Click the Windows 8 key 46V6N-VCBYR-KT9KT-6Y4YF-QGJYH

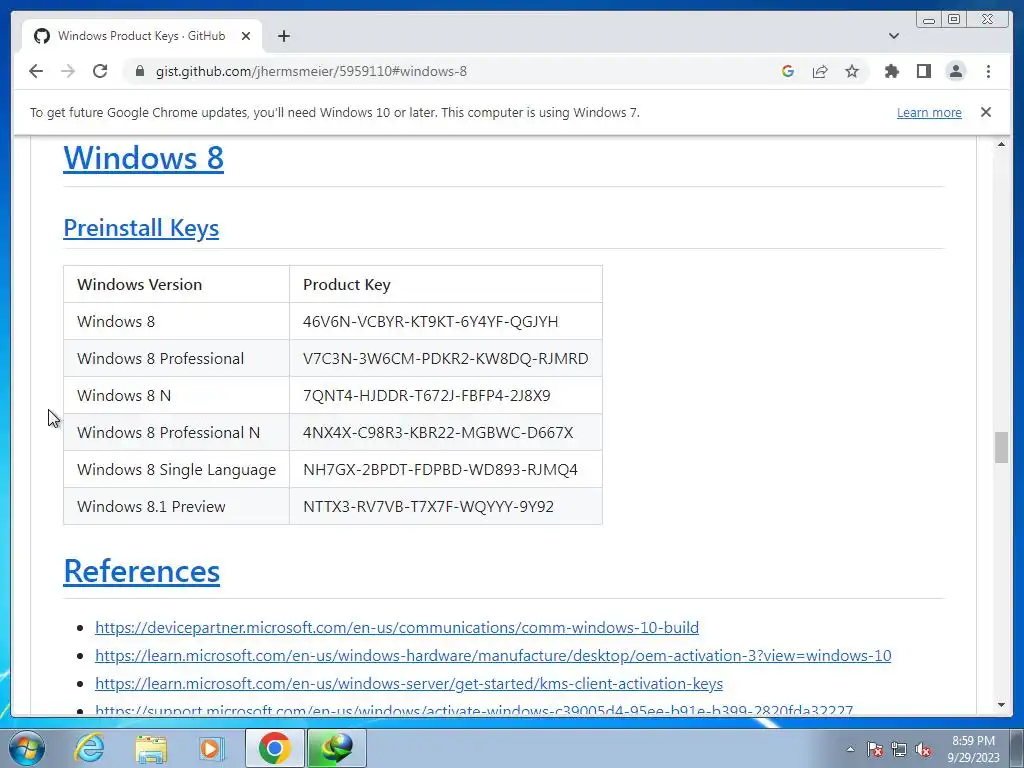tap(430, 321)
